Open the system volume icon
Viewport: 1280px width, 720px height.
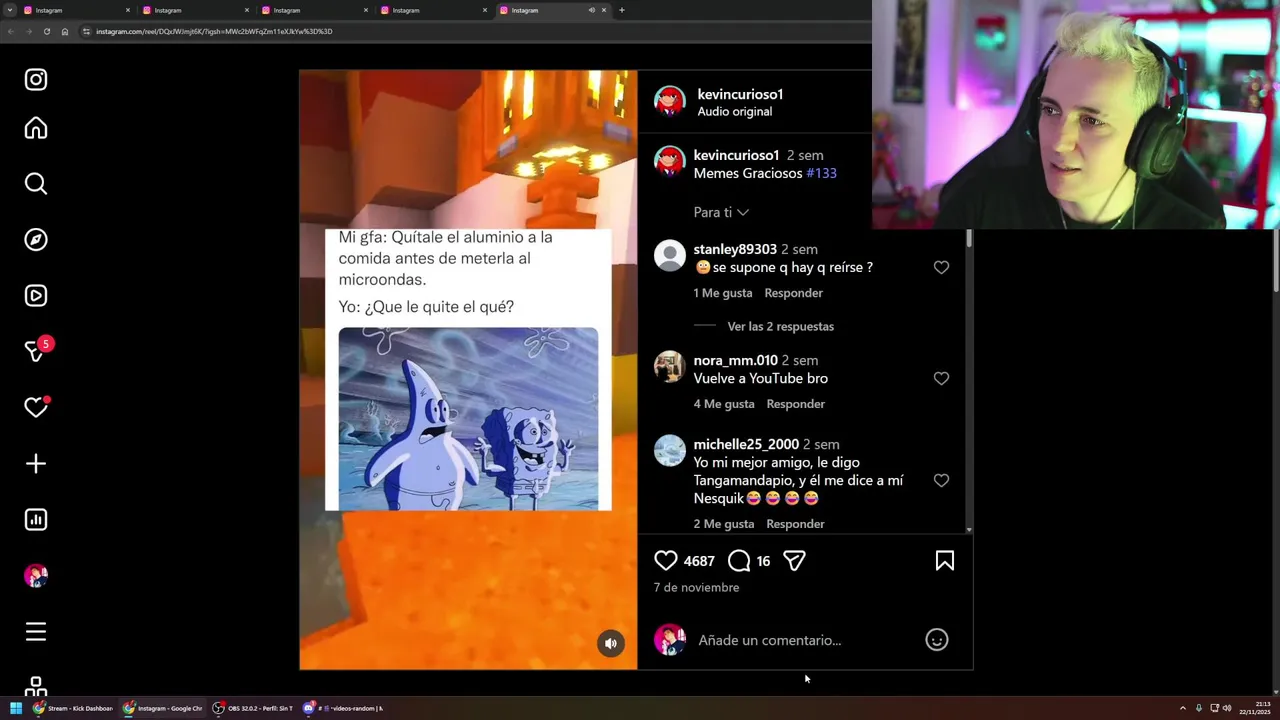1227,708
